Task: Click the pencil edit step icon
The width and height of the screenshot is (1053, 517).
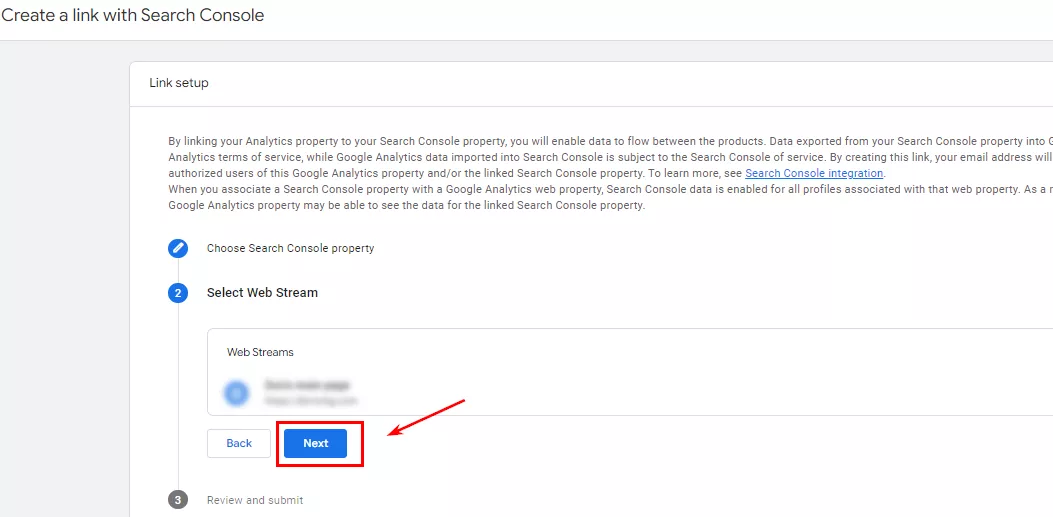Action: (177, 248)
